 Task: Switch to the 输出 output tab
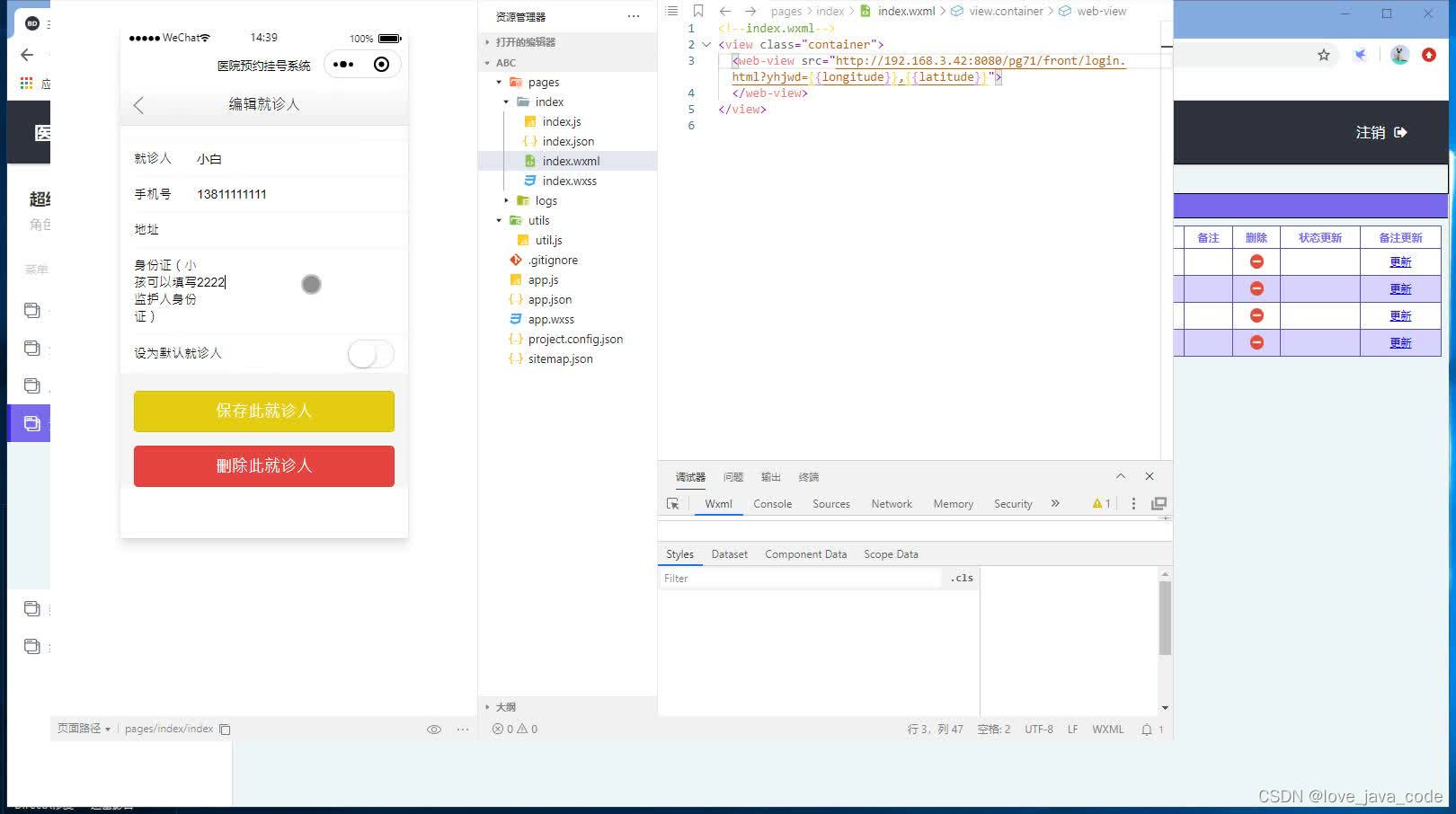click(771, 477)
